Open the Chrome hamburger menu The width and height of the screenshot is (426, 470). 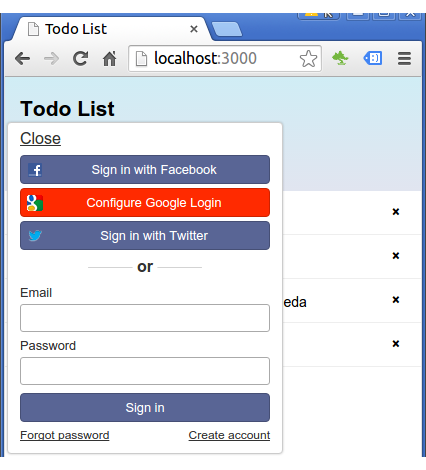404,59
